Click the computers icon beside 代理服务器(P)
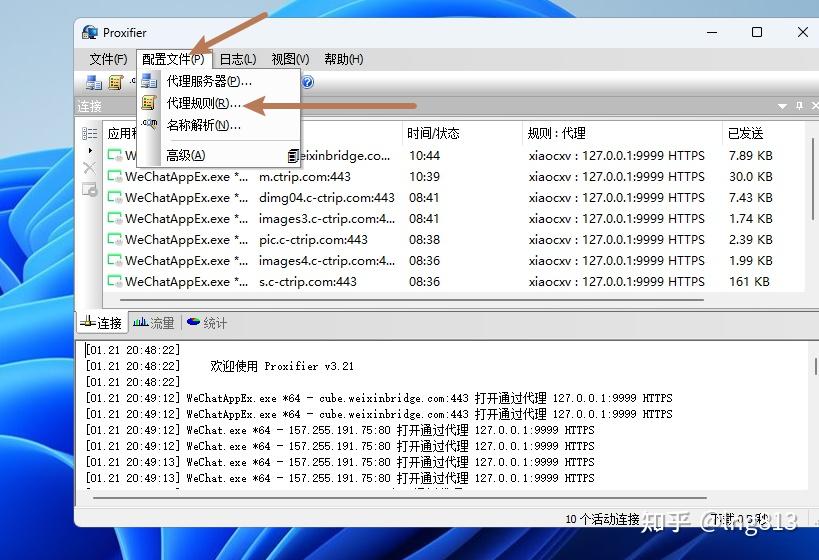Screen dimensions: 819x560 [149, 80]
